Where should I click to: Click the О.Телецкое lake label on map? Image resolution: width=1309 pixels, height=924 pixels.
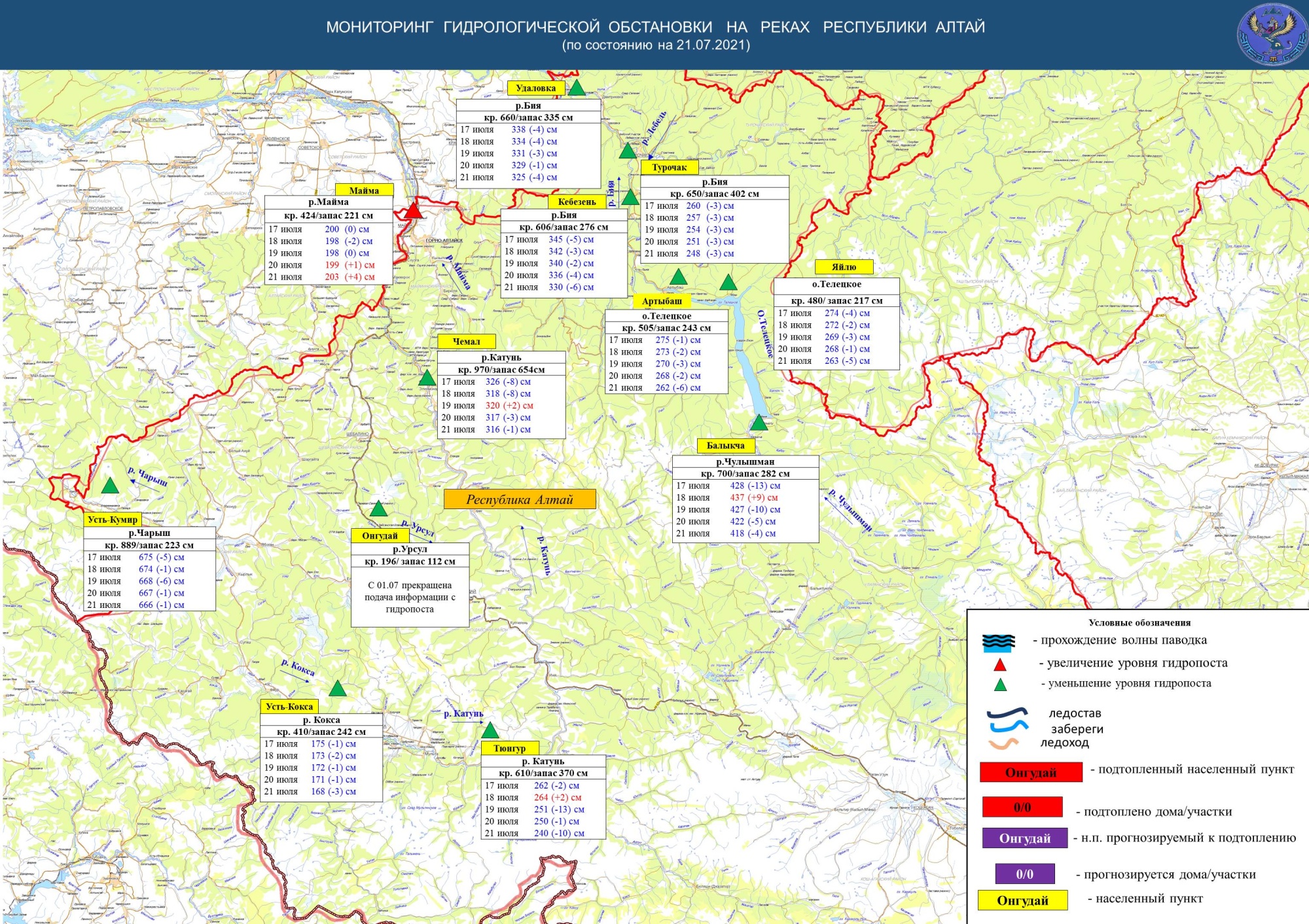[764, 334]
